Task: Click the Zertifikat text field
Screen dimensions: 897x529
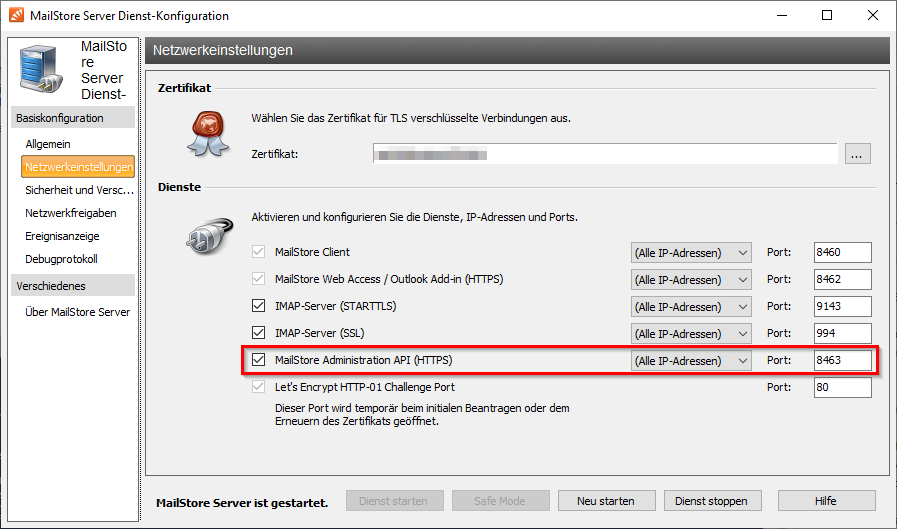Action: point(605,154)
